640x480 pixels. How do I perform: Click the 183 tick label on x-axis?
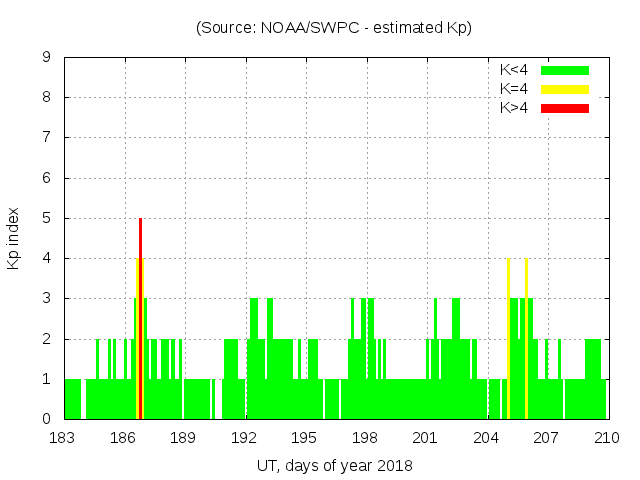coord(64,438)
